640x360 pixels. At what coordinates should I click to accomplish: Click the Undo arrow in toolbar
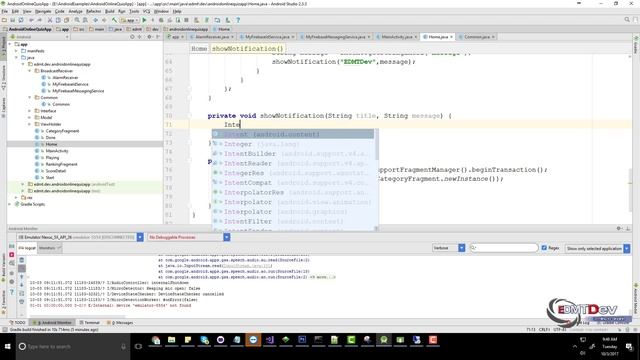[31, 20]
